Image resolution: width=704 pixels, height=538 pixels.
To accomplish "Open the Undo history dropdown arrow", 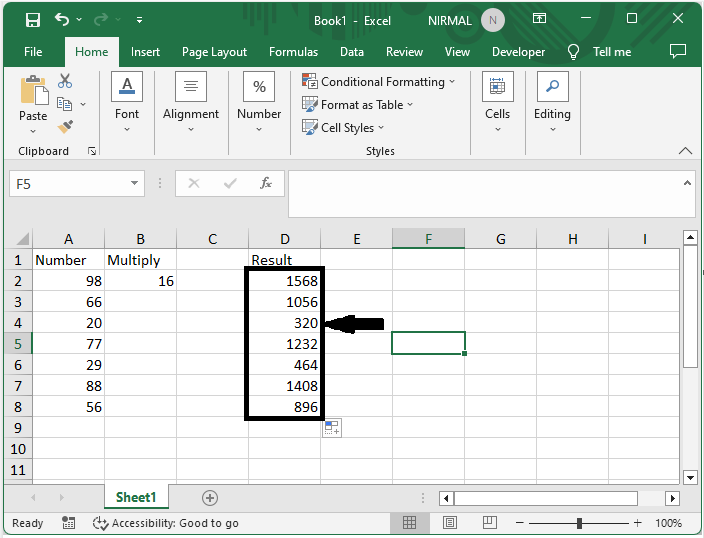I will pos(79,19).
